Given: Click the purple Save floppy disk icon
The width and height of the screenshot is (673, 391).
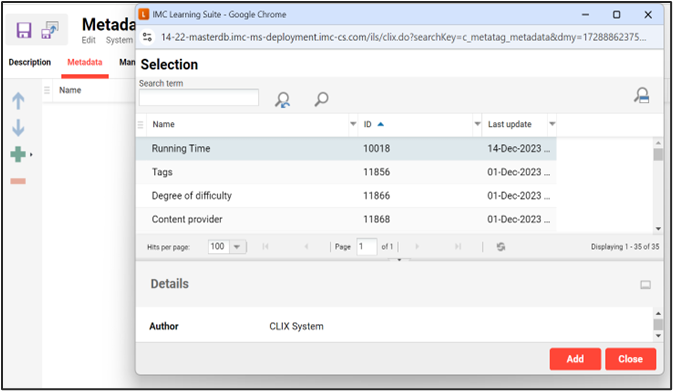Looking at the screenshot, I should pyautogui.click(x=24, y=30).
